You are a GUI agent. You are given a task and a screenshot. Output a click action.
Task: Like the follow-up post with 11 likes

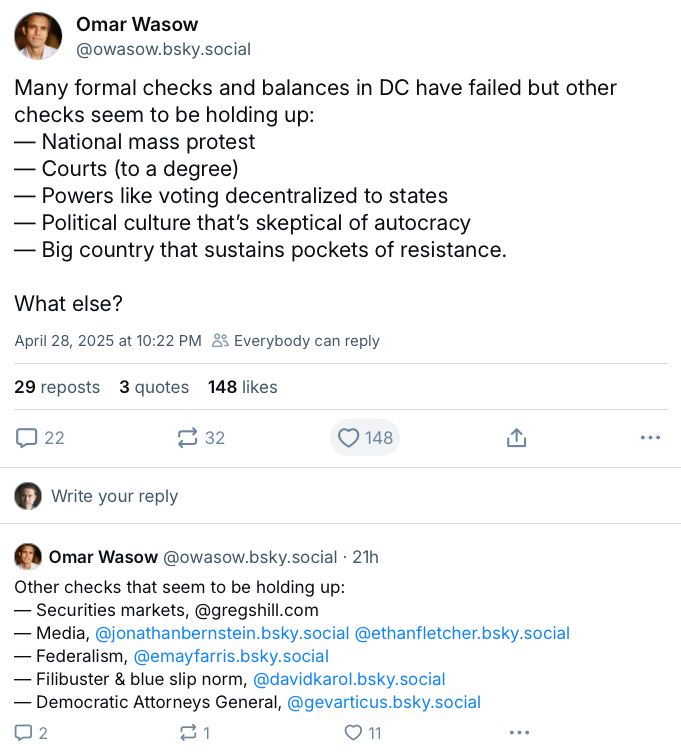pos(352,733)
